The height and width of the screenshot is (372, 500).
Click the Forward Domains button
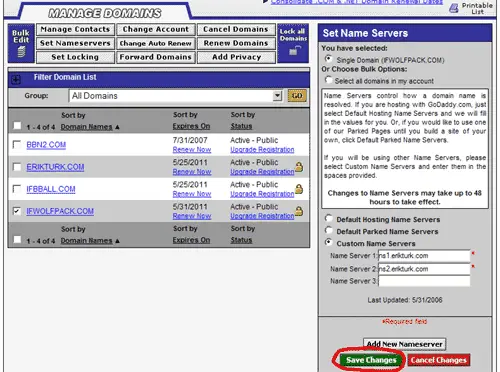(x=156, y=57)
